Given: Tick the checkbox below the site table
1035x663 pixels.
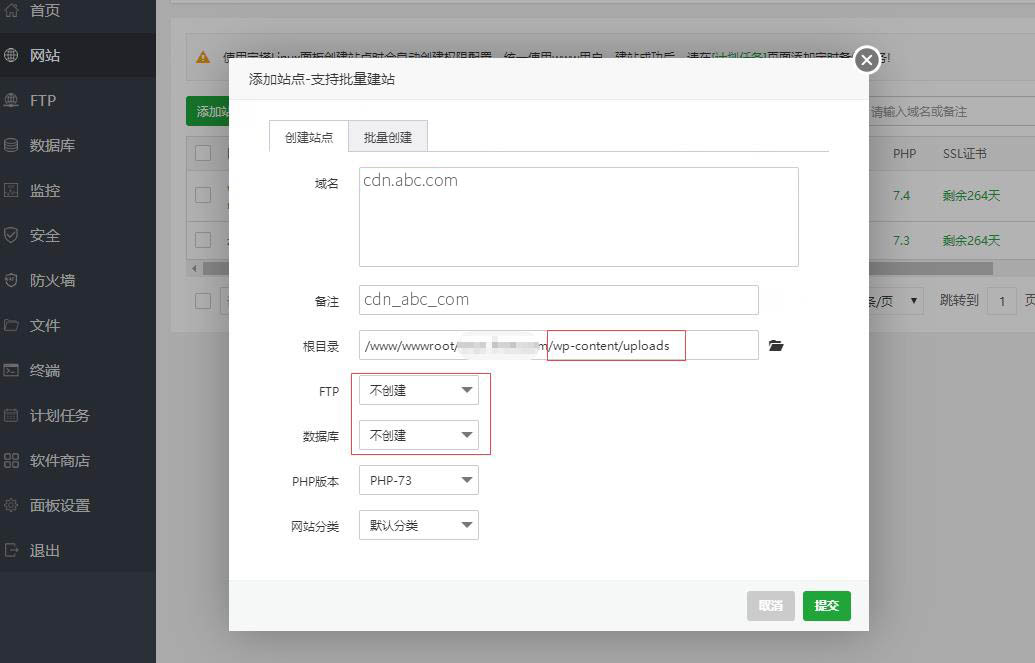Looking at the screenshot, I should (x=203, y=301).
